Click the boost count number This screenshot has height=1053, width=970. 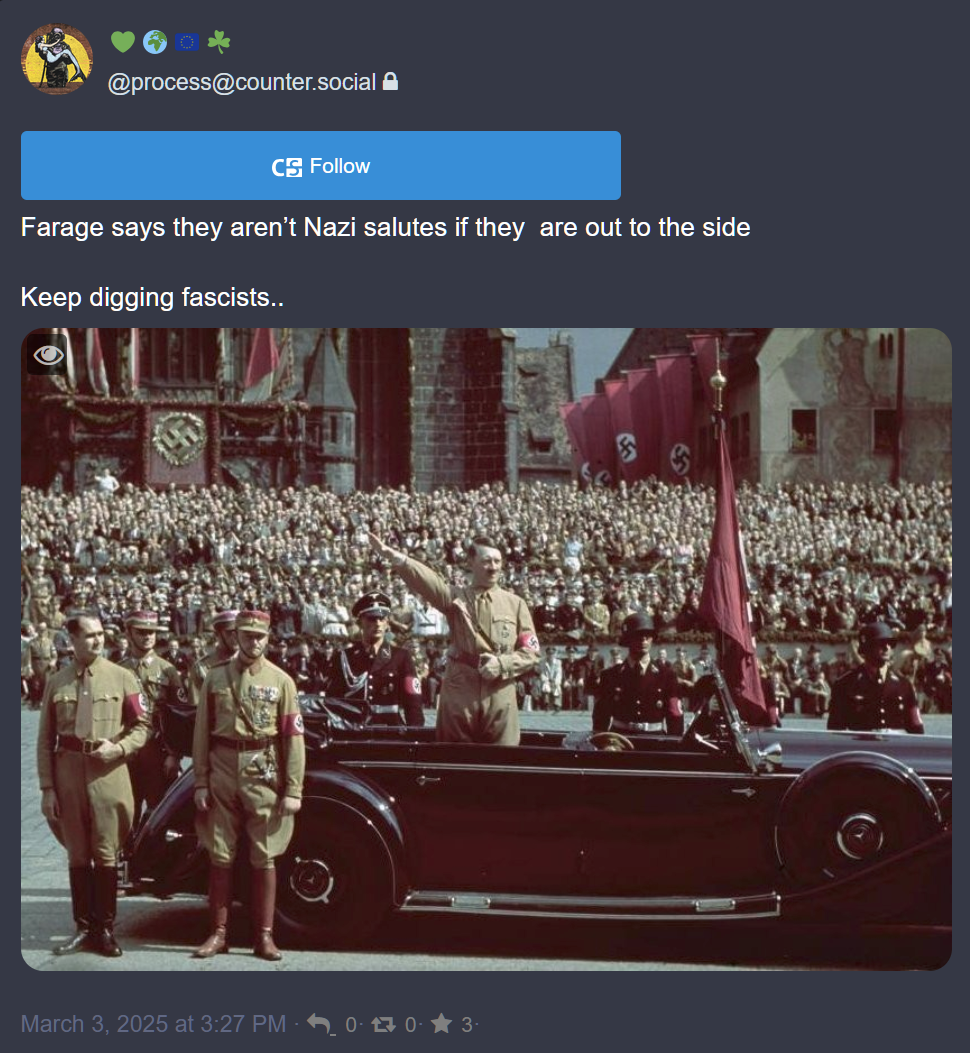point(410,1024)
